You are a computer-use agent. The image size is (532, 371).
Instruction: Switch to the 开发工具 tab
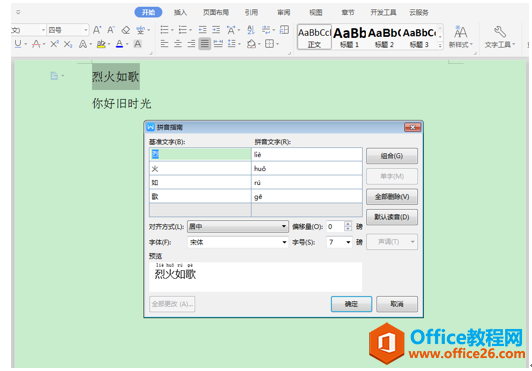point(383,13)
